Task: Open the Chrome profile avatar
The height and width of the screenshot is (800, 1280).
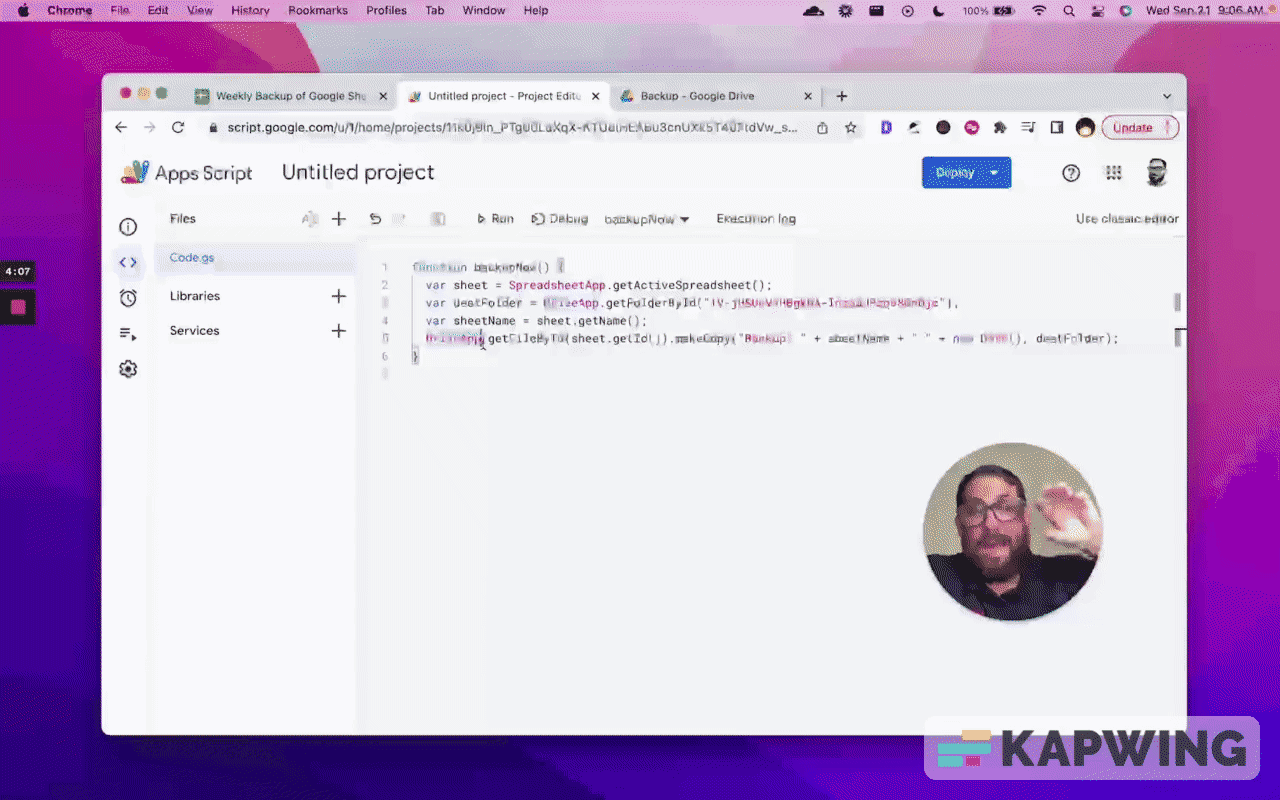Action: (1085, 128)
